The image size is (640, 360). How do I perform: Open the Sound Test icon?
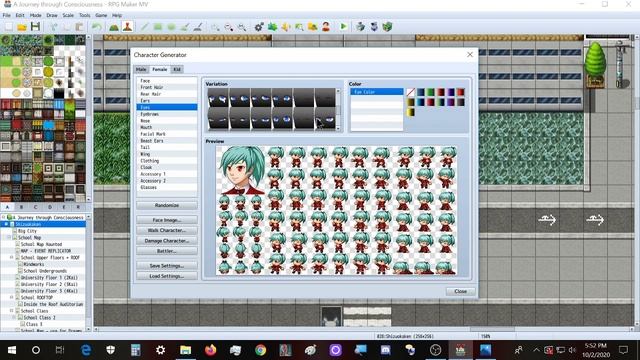[x=286, y=27]
